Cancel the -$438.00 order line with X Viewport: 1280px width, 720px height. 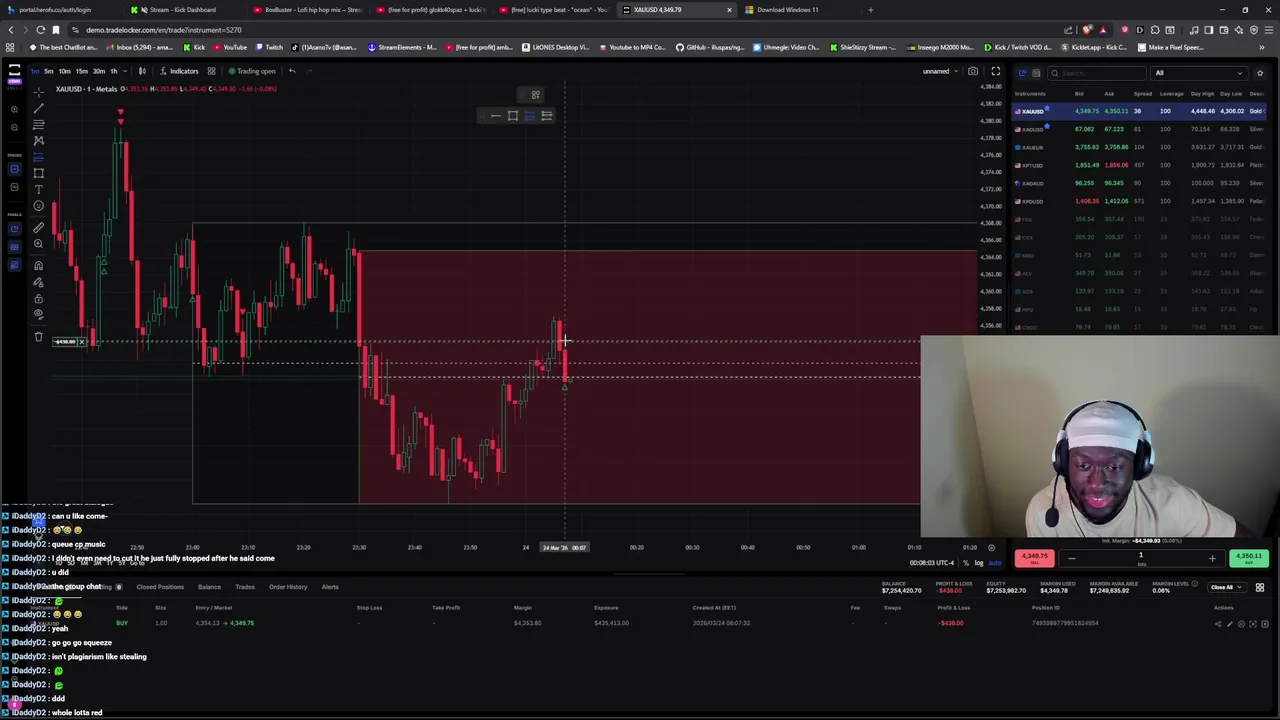(82, 342)
